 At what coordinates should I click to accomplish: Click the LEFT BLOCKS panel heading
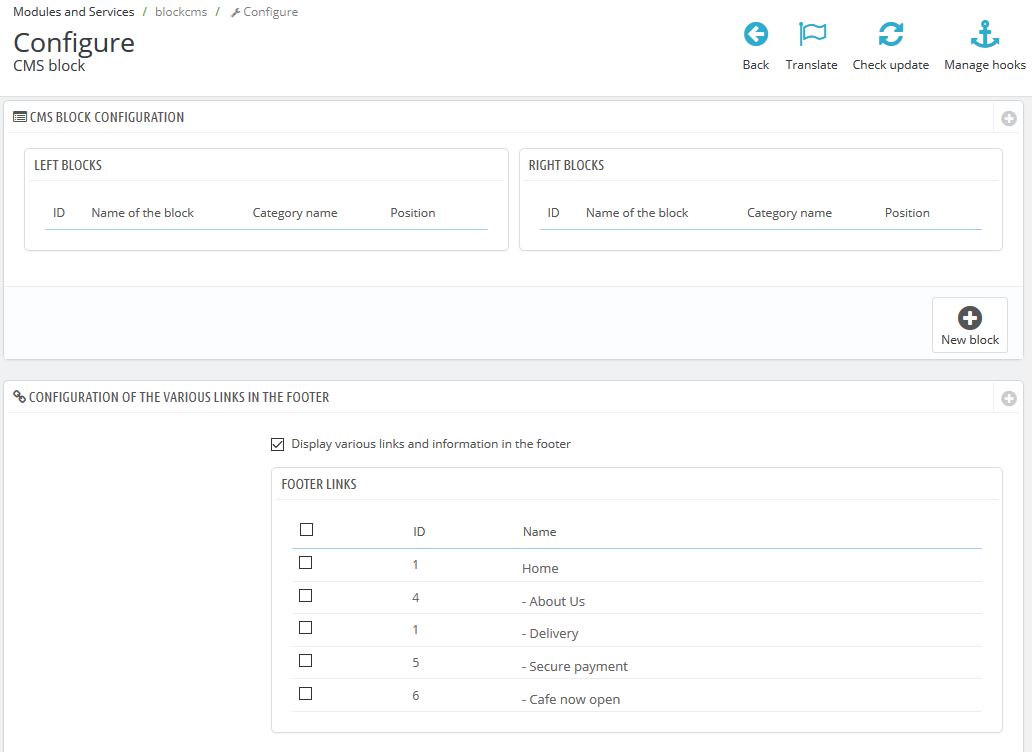pyautogui.click(x=68, y=165)
